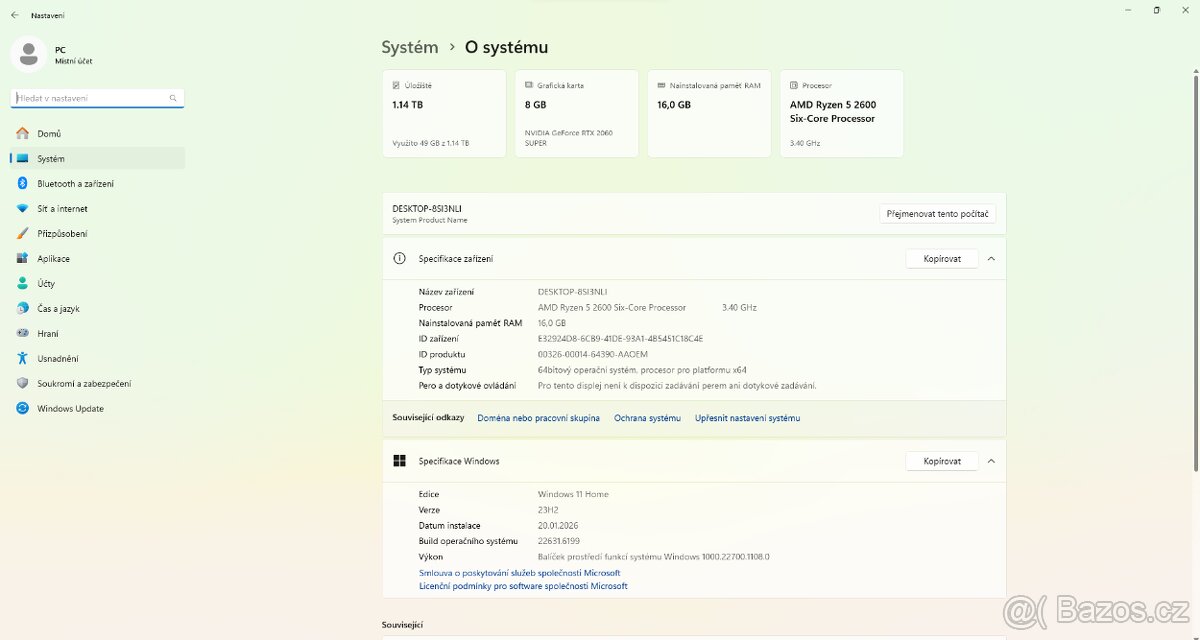Click the Procesor card icon
Image resolution: width=1200 pixels, height=640 pixels.
tap(793, 85)
